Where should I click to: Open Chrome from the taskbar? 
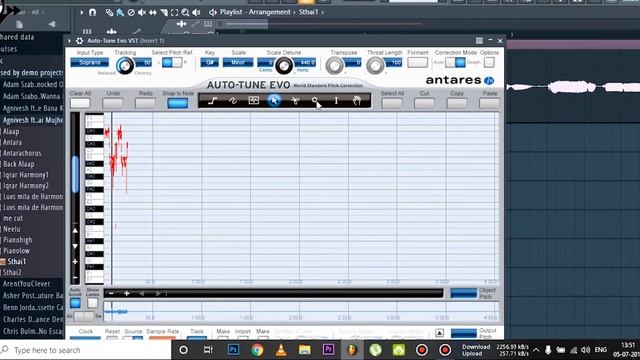pyautogui.click(x=257, y=350)
